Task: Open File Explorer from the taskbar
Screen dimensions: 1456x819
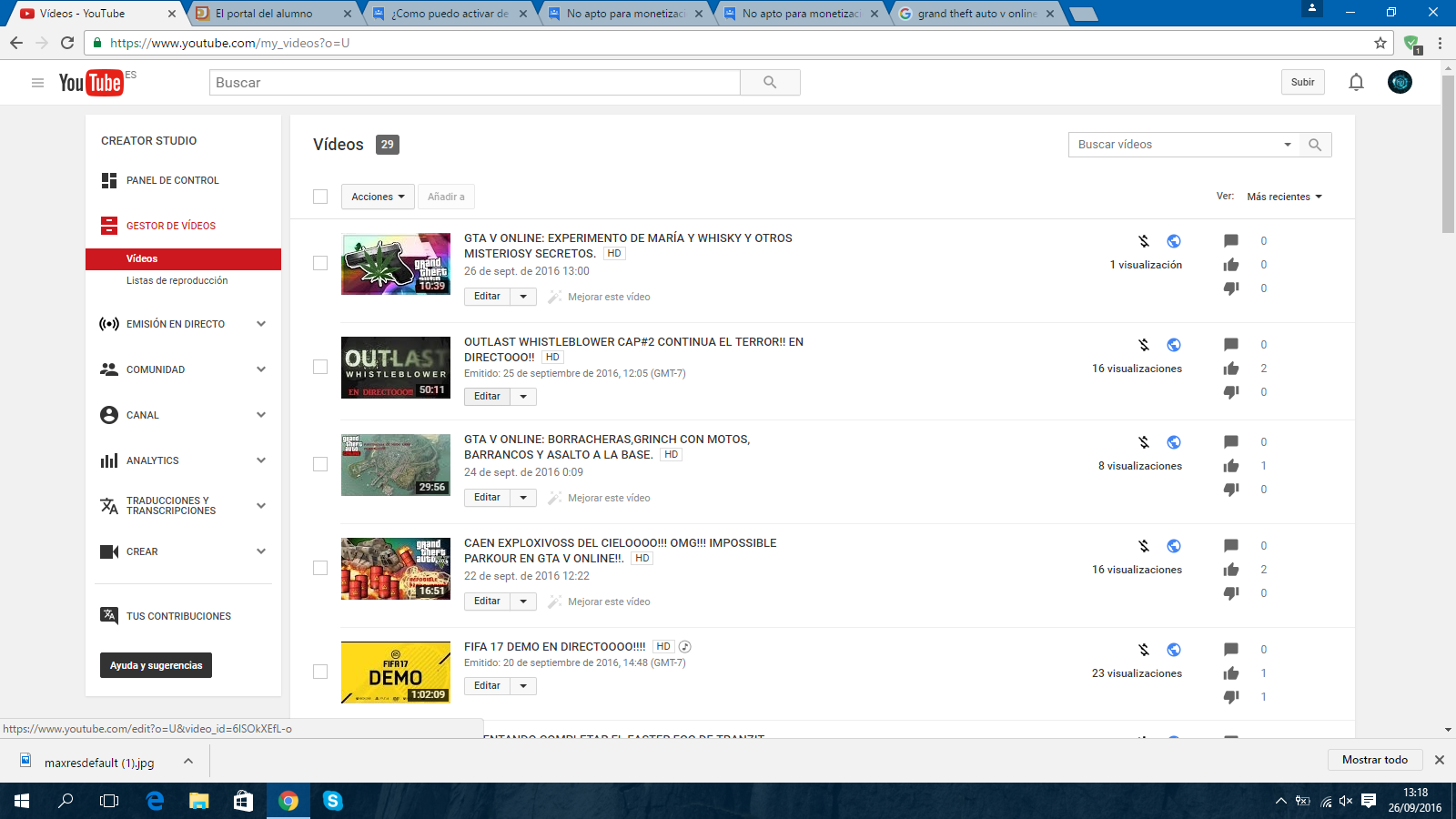Action: pyautogui.click(x=199, y=801)
